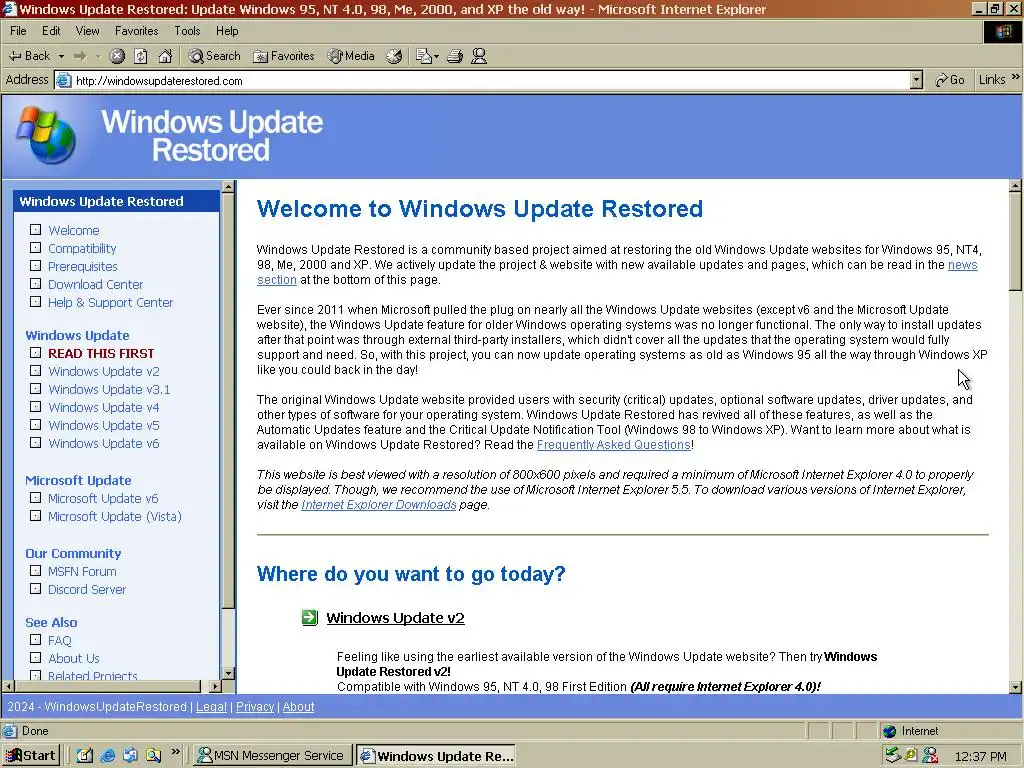Open the Start menu

31,756
